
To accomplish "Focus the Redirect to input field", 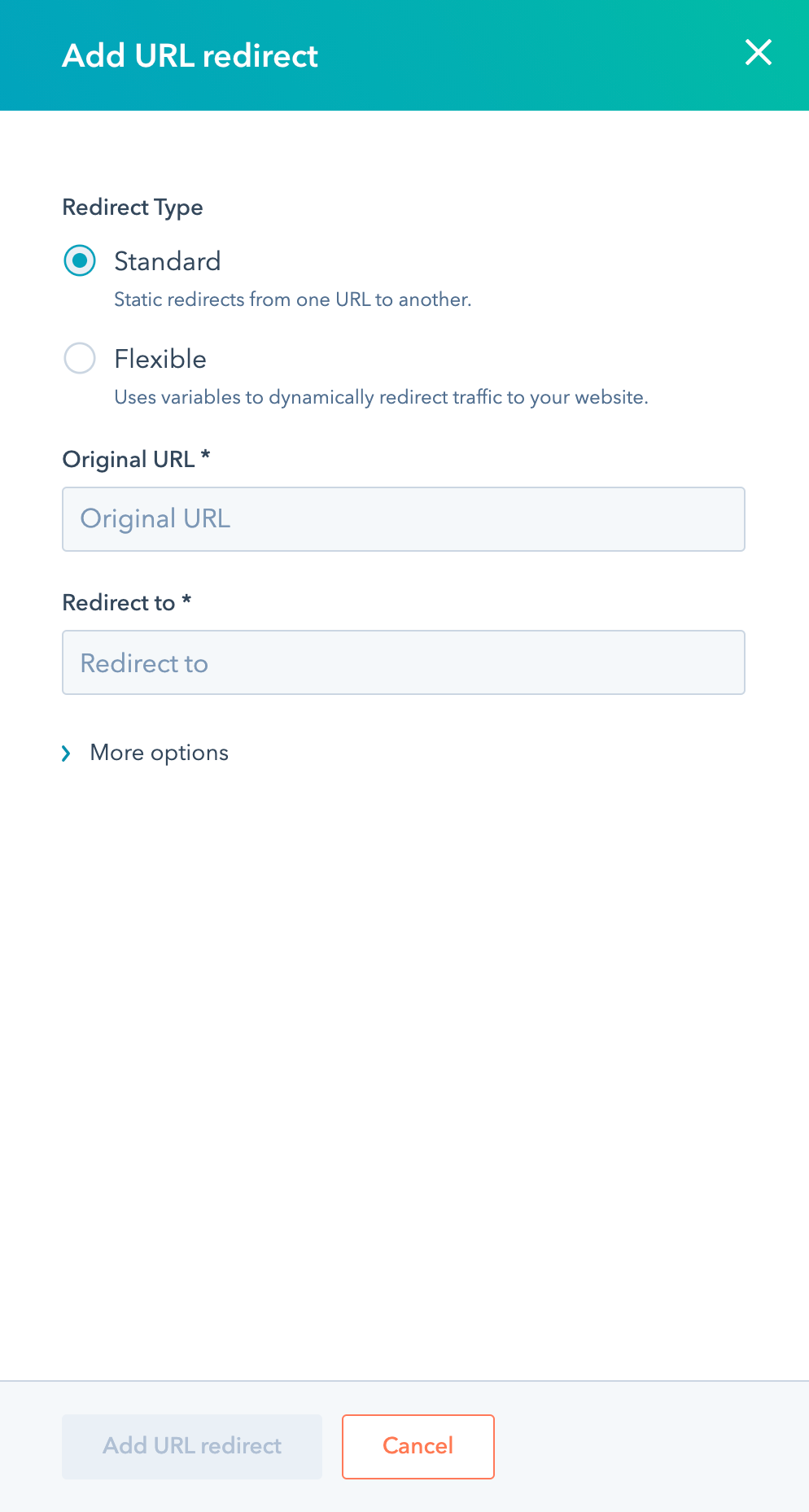I will tap(404, 662).
